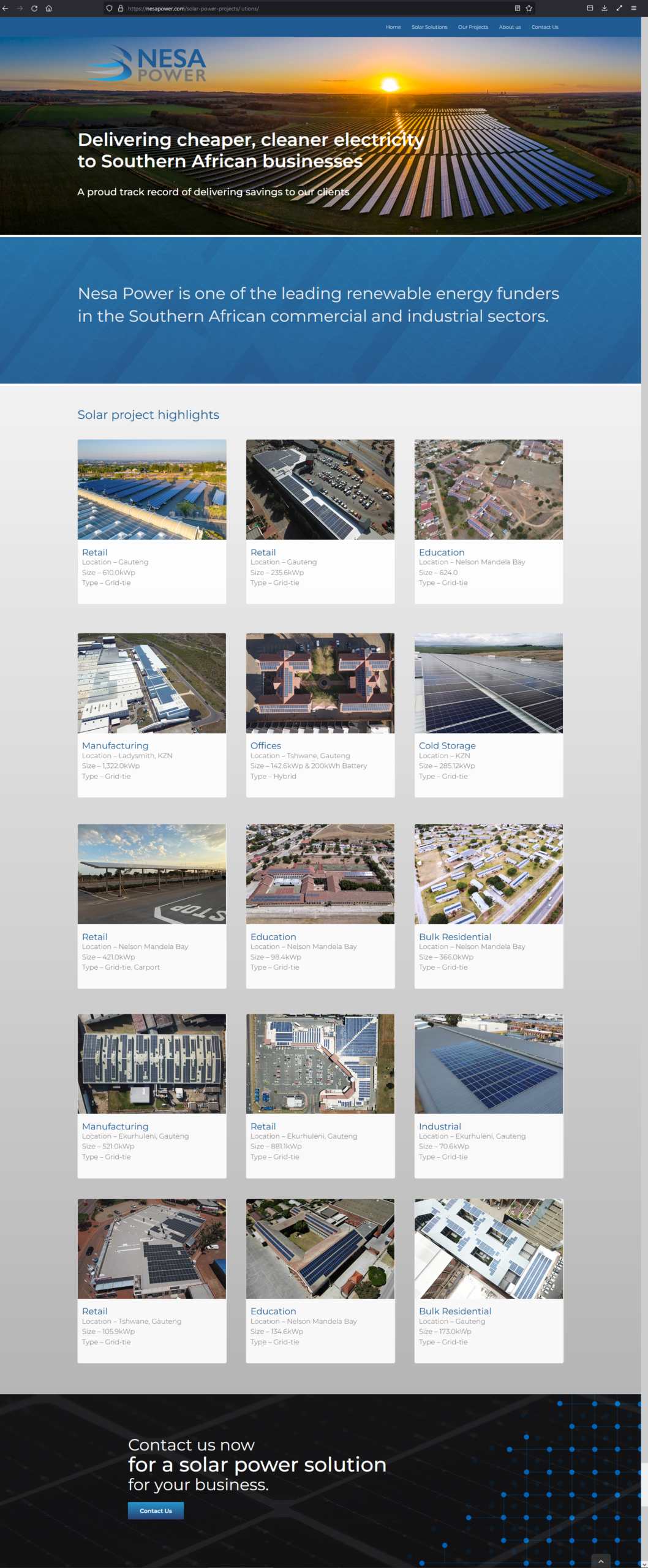The width and height of the screenshot is (648, 1568).
Task: Click text 'Type – Grid-tie, Carport'
Action: [121, 967]
